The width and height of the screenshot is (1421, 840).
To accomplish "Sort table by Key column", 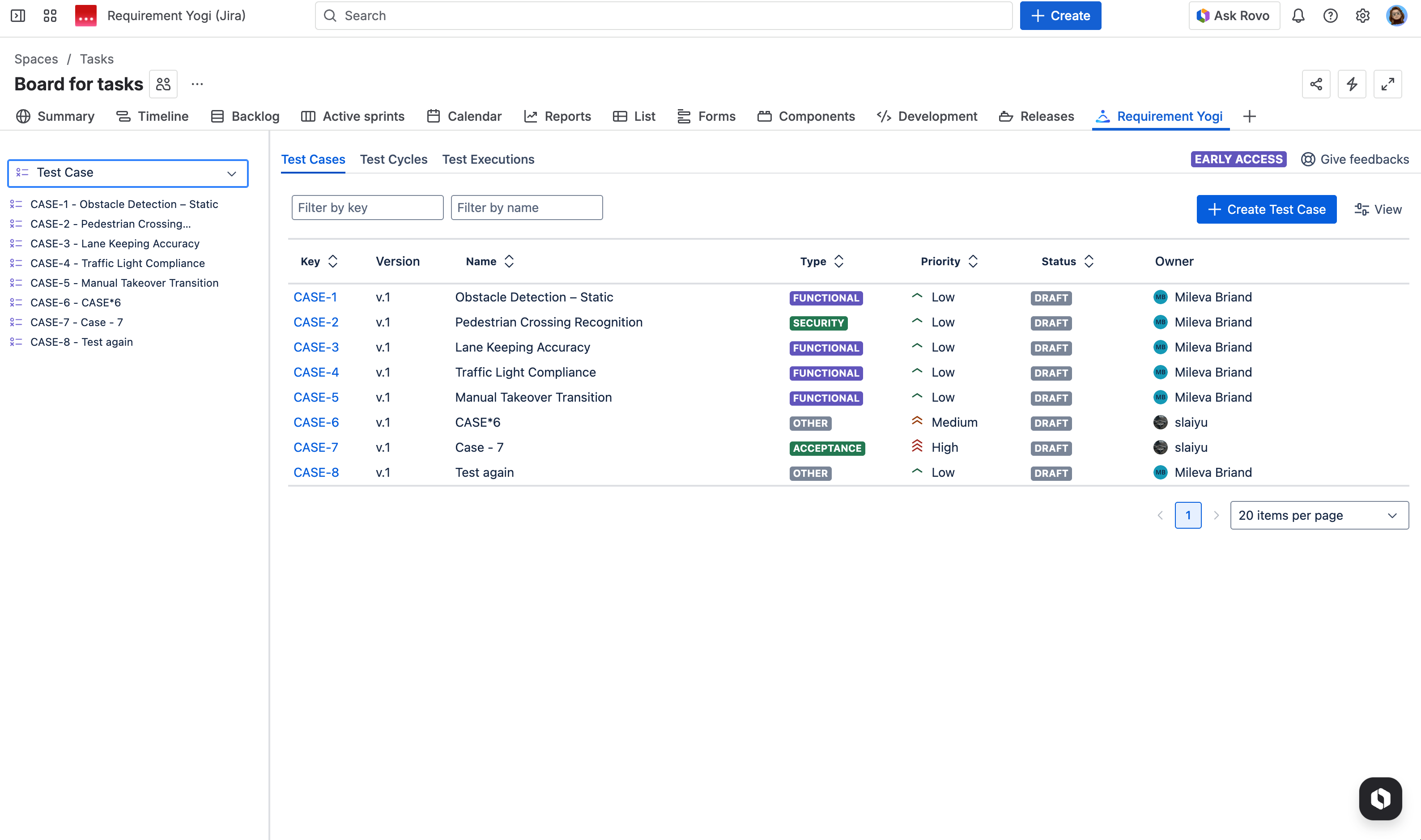I will pyautogui.click(x=332, y=262).
